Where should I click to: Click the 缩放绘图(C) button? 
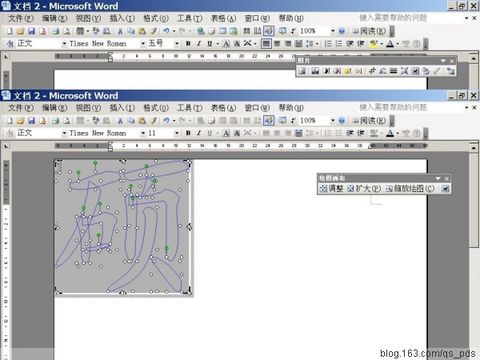click(410, 189)
